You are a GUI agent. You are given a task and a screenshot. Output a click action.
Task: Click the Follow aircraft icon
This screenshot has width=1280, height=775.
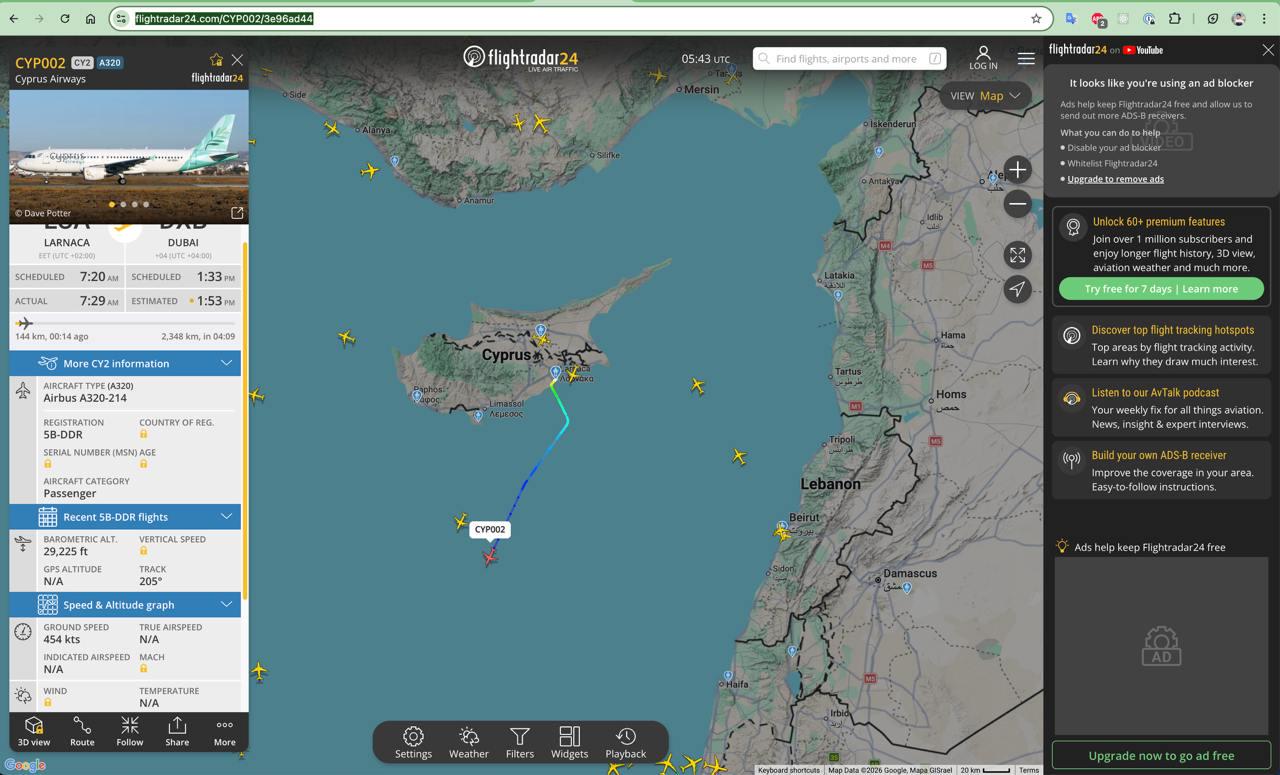tap(130, 731)
